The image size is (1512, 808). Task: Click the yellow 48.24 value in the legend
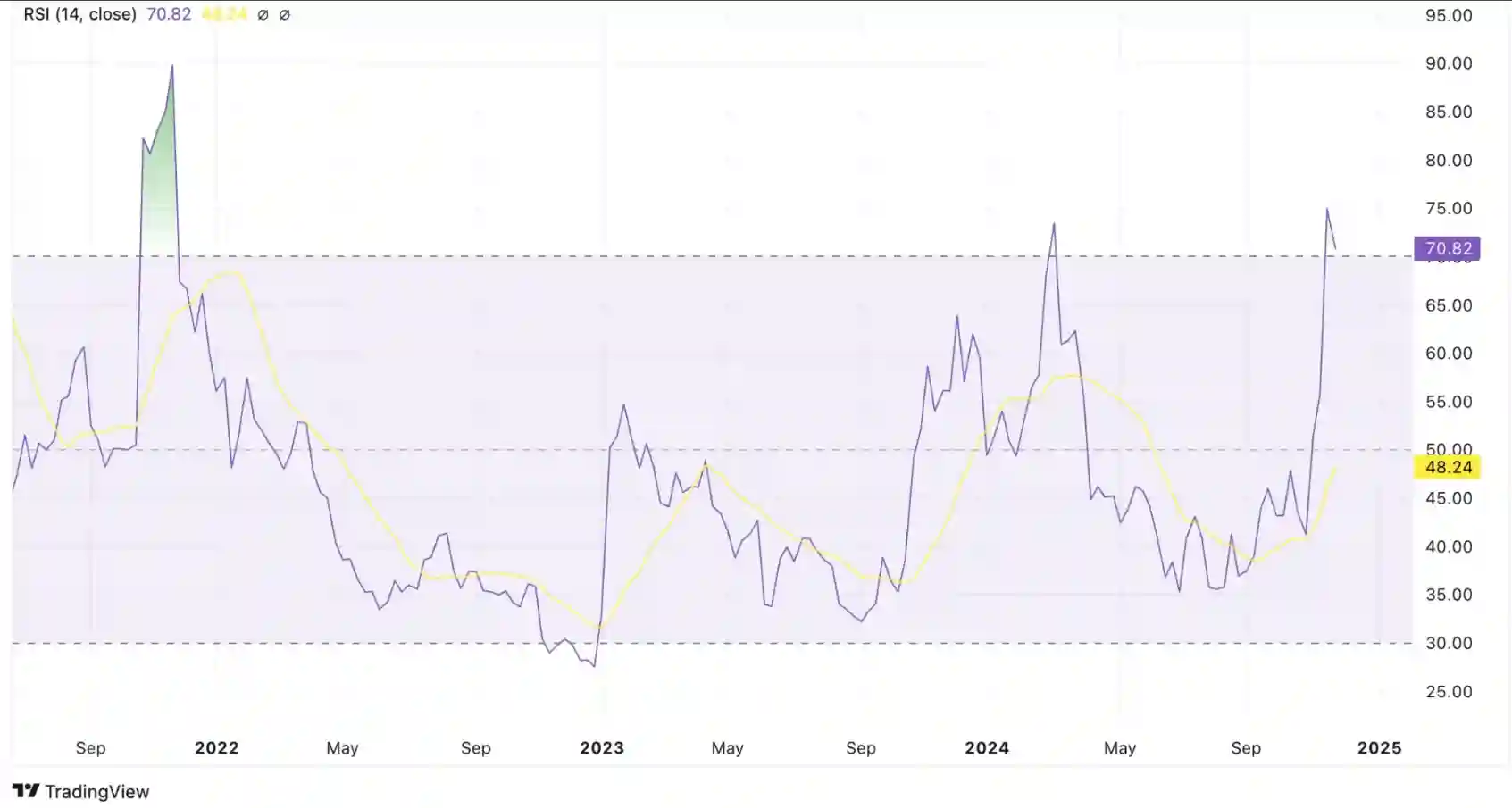click(221, 14)
